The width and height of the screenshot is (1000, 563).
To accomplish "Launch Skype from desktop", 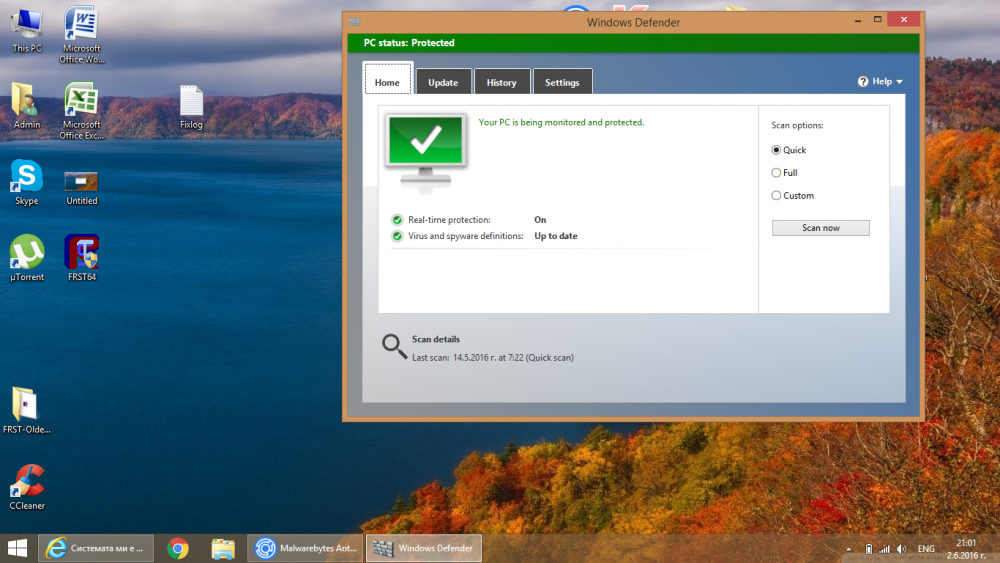I will pyautogui.click(x=26, y=182).
